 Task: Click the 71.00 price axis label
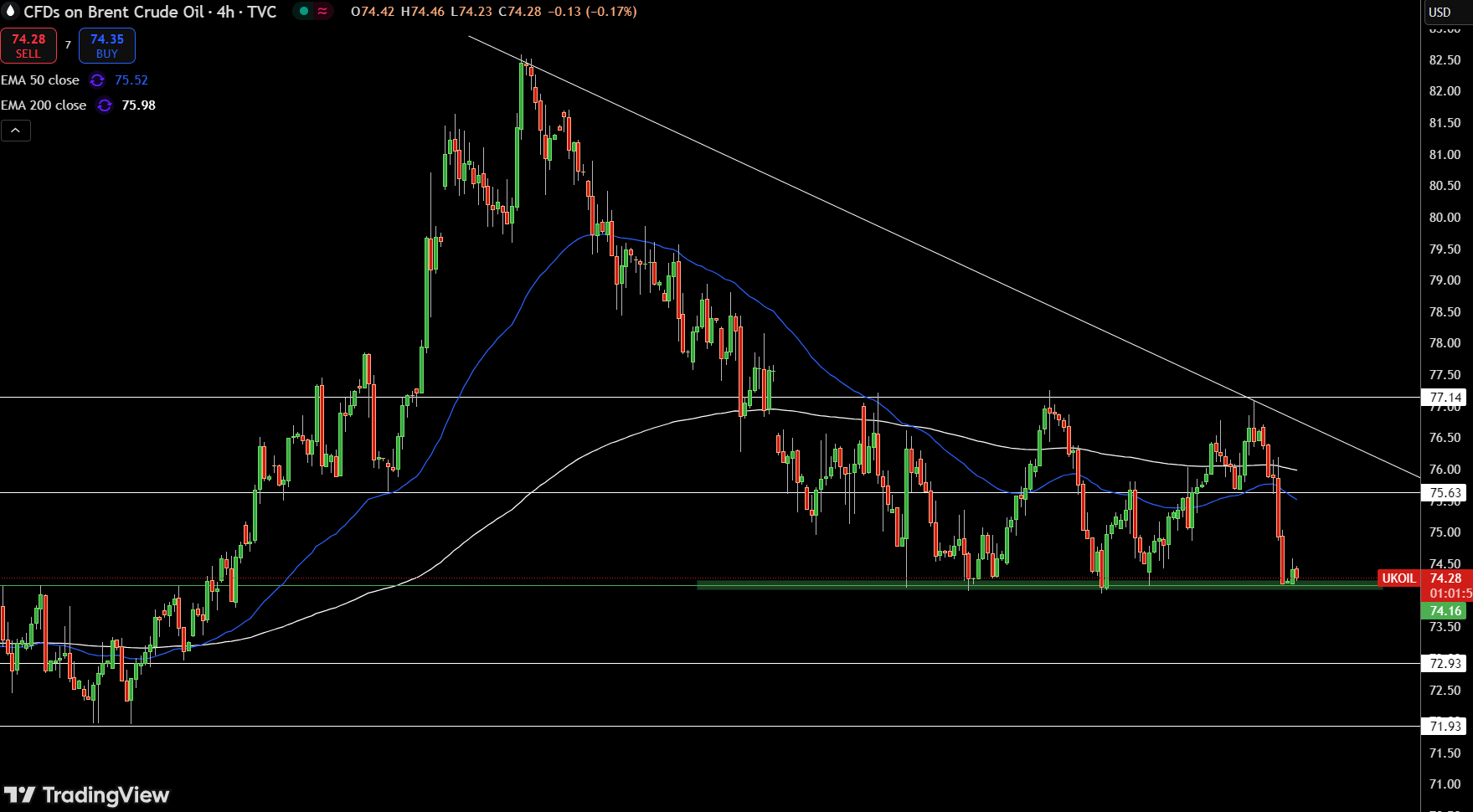click(x=1445, y=784)
